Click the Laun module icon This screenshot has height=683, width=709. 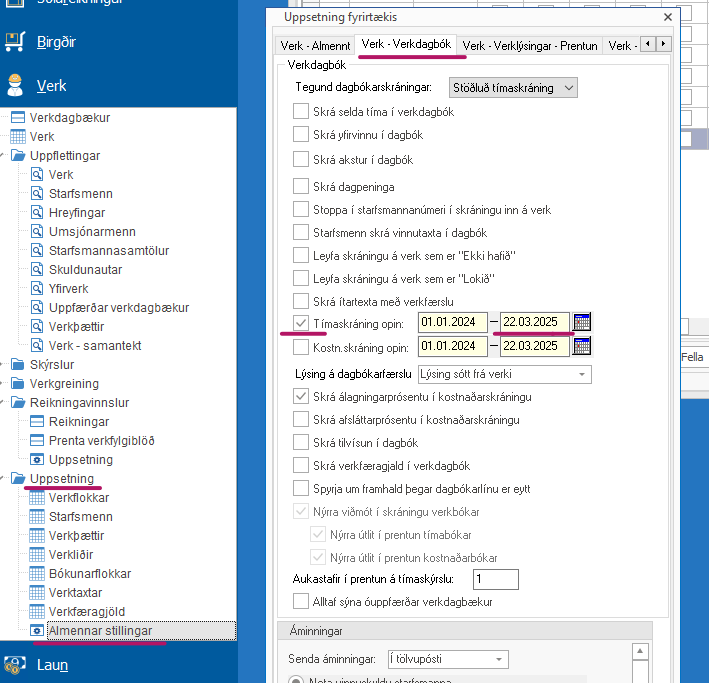[15, 664]
